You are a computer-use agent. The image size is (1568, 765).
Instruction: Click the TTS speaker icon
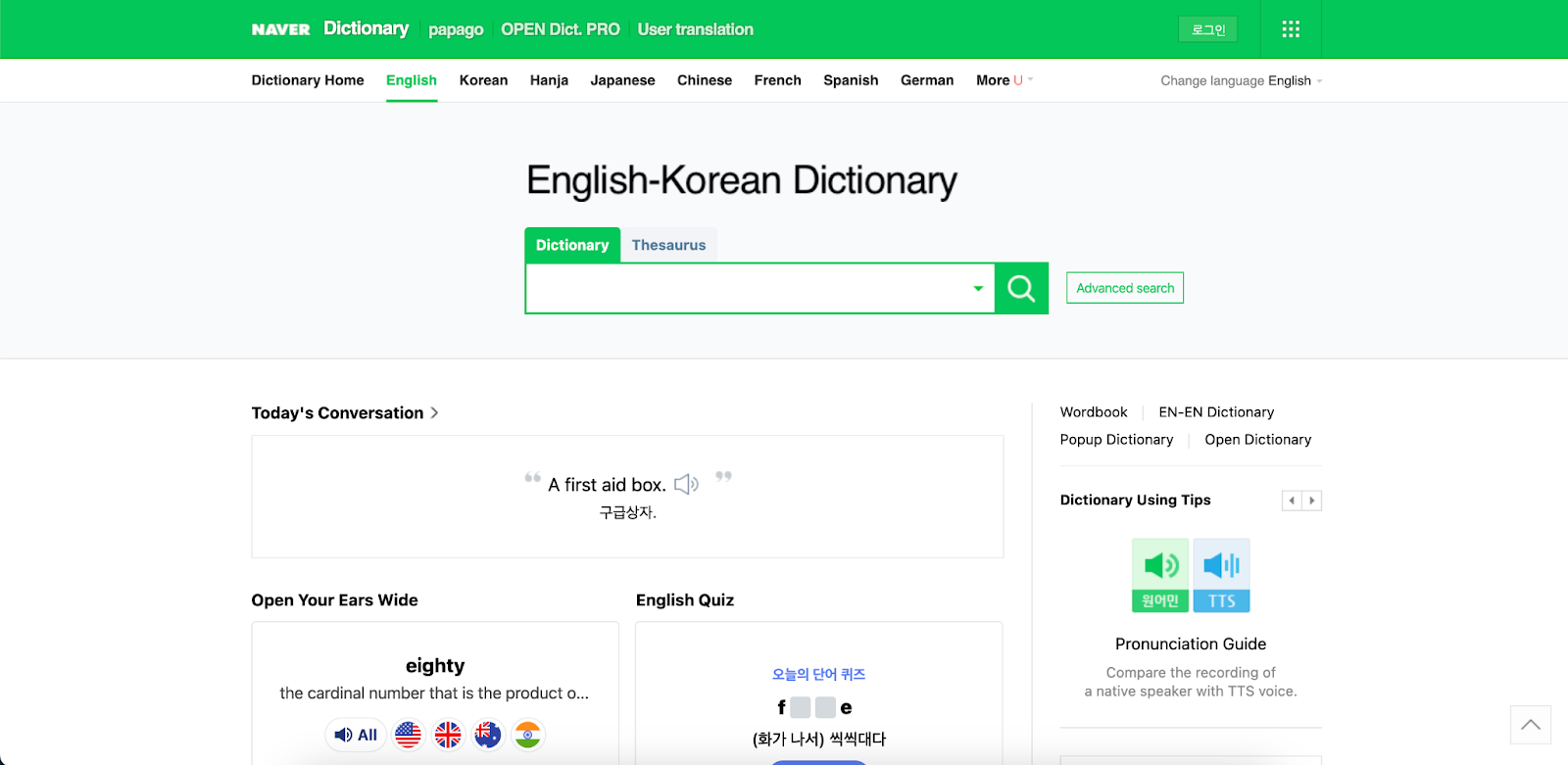coord(1221,575)
